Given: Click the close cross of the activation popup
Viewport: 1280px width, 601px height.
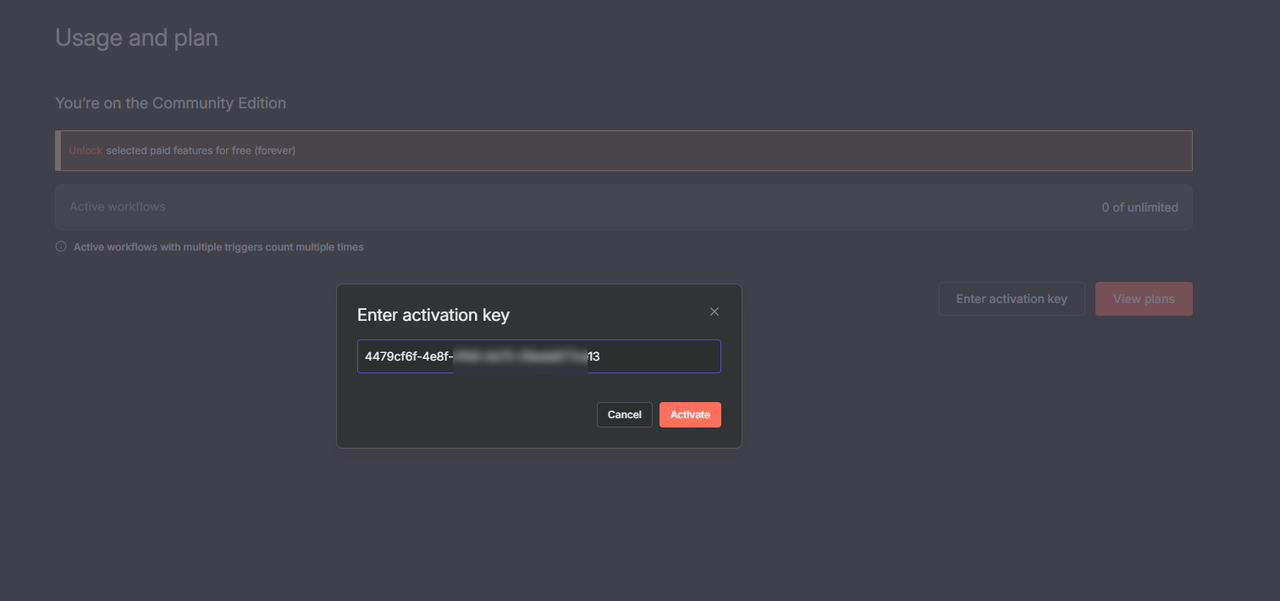Looking at the screenshot, I should [714, 311].
